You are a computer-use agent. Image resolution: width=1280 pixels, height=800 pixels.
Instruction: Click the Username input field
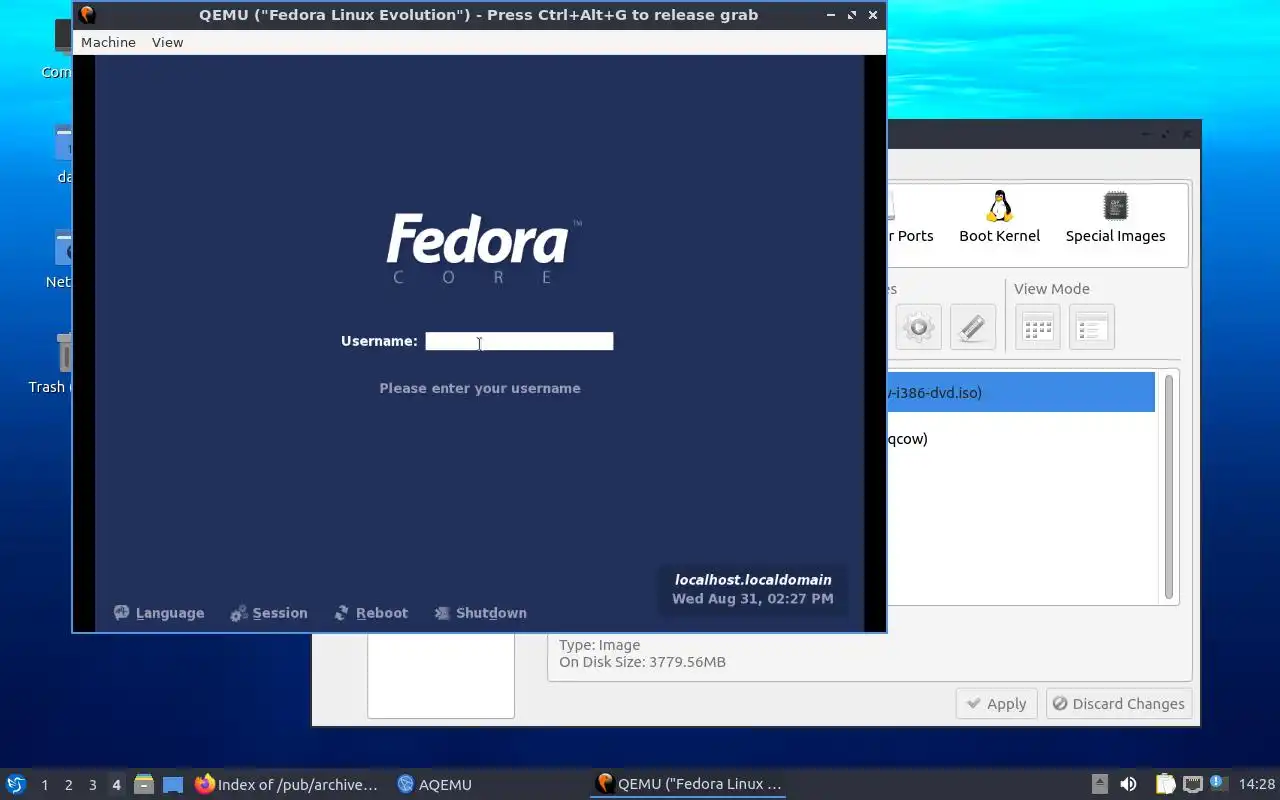pos(519,341)
